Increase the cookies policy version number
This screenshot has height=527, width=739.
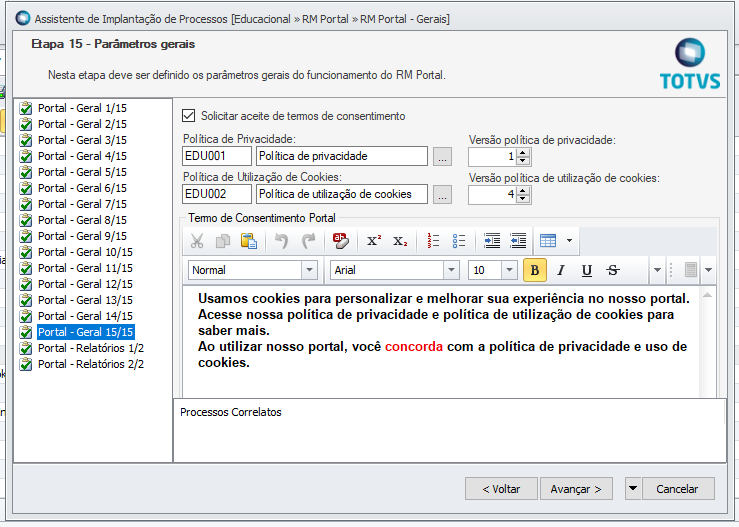click(x=523, y=190)
